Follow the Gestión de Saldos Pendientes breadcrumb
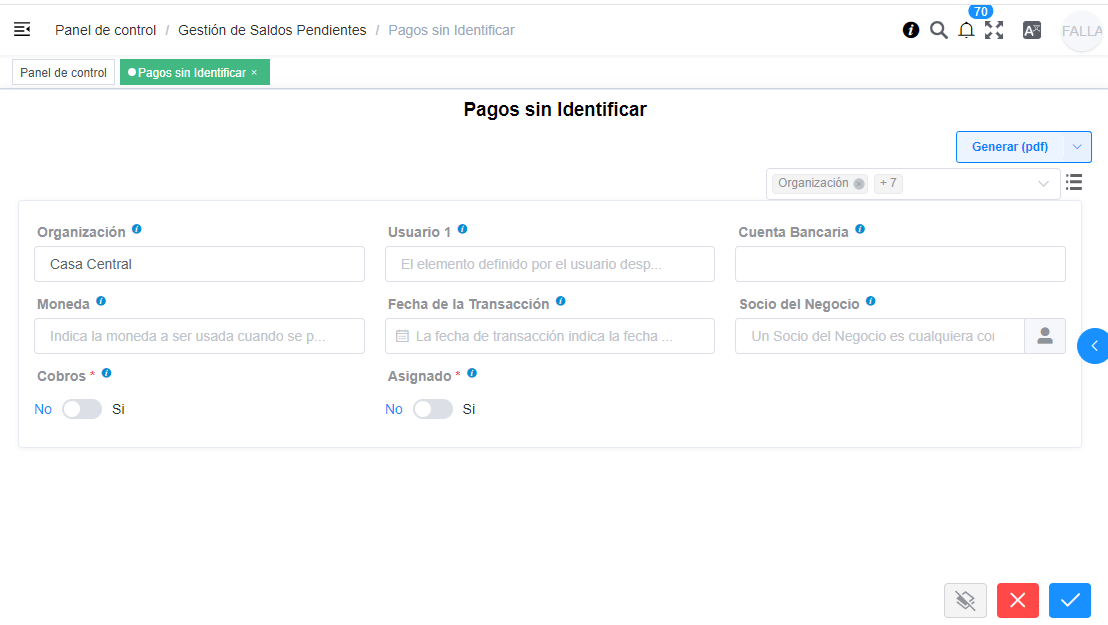 [271, 30]
